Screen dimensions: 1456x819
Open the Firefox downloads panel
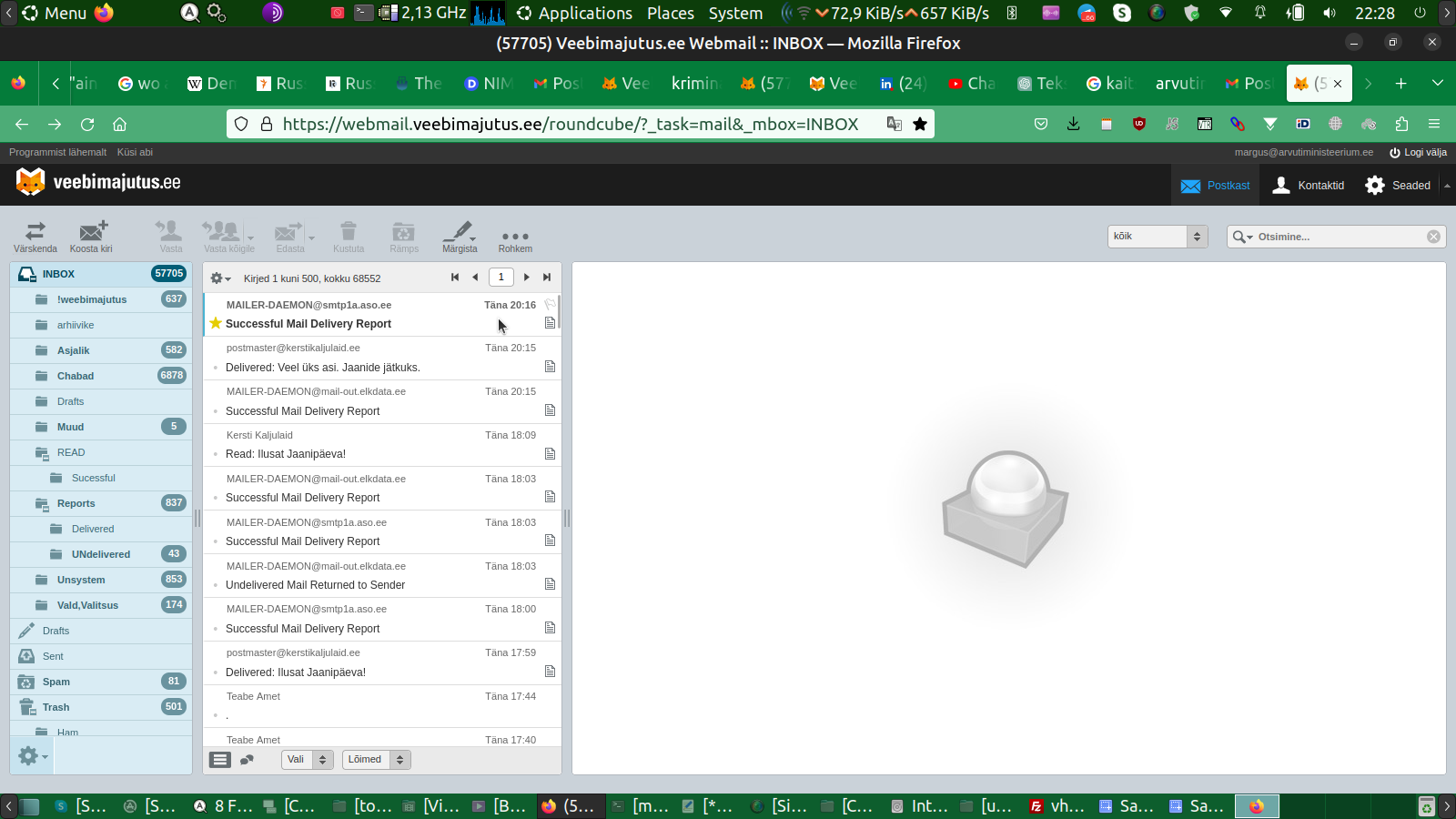point(1074,124)
